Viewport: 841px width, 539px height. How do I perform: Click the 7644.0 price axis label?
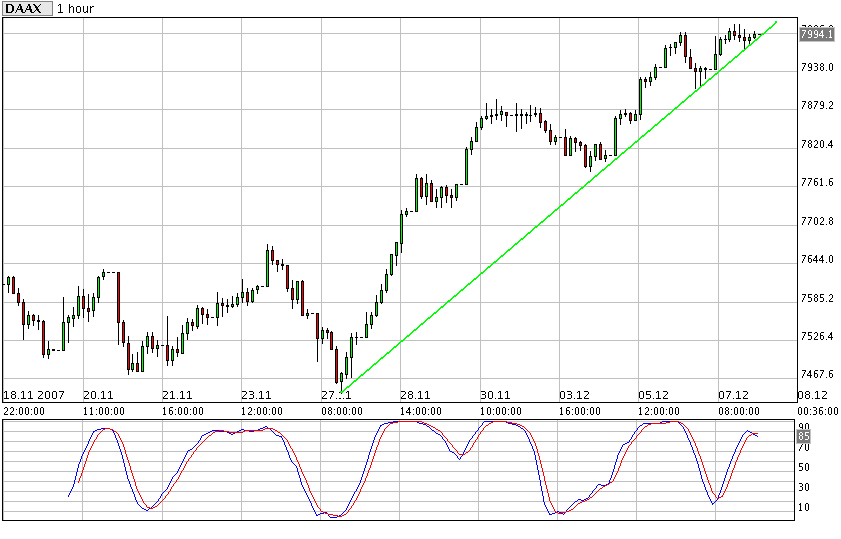click(x=816, y=260)
